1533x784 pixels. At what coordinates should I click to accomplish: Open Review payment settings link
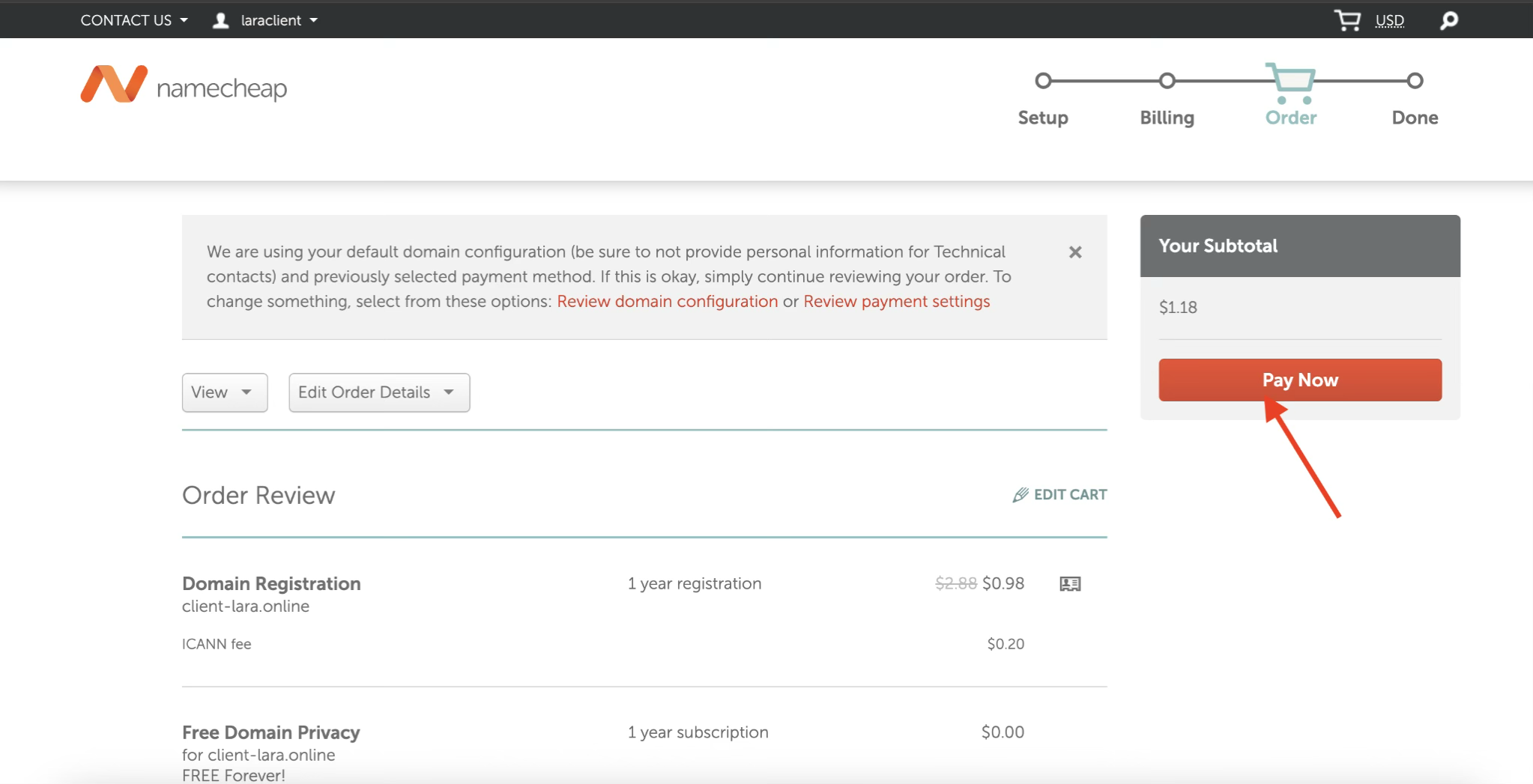[896, 301]
